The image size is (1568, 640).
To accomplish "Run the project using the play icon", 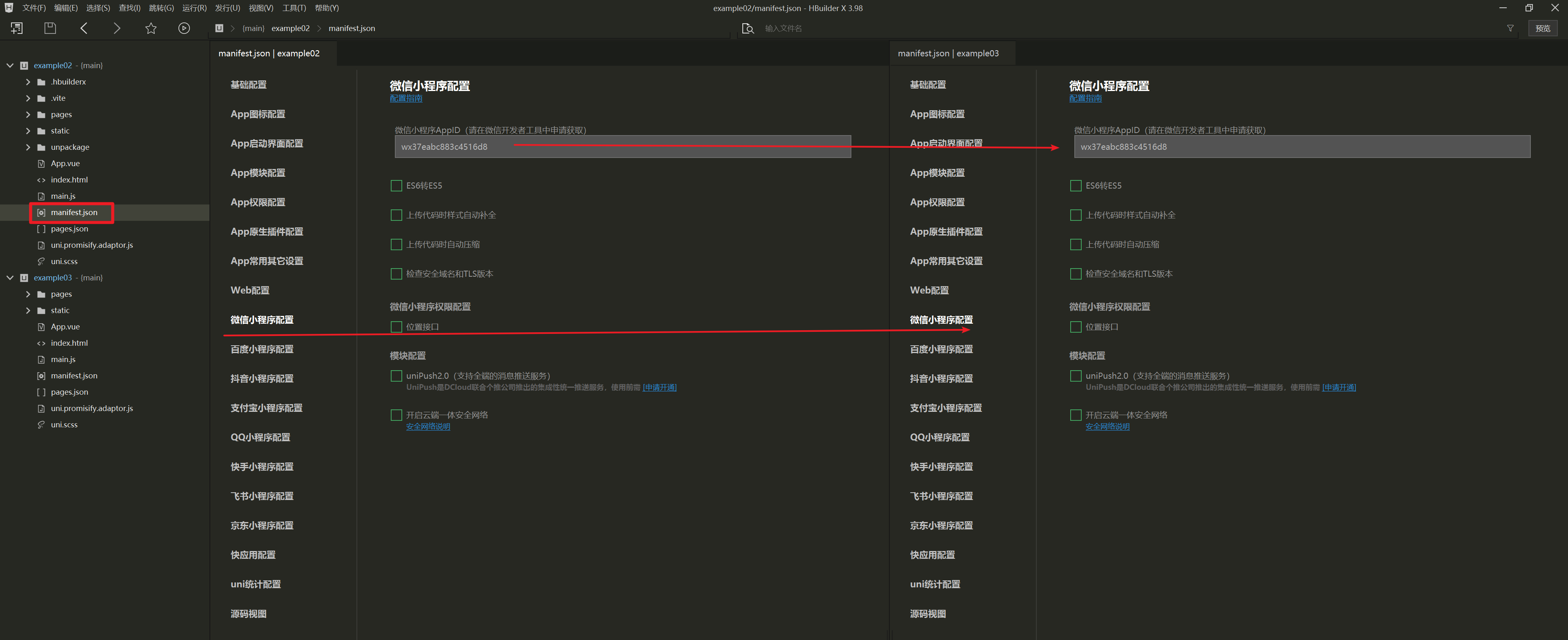I will tap(184, 27).
